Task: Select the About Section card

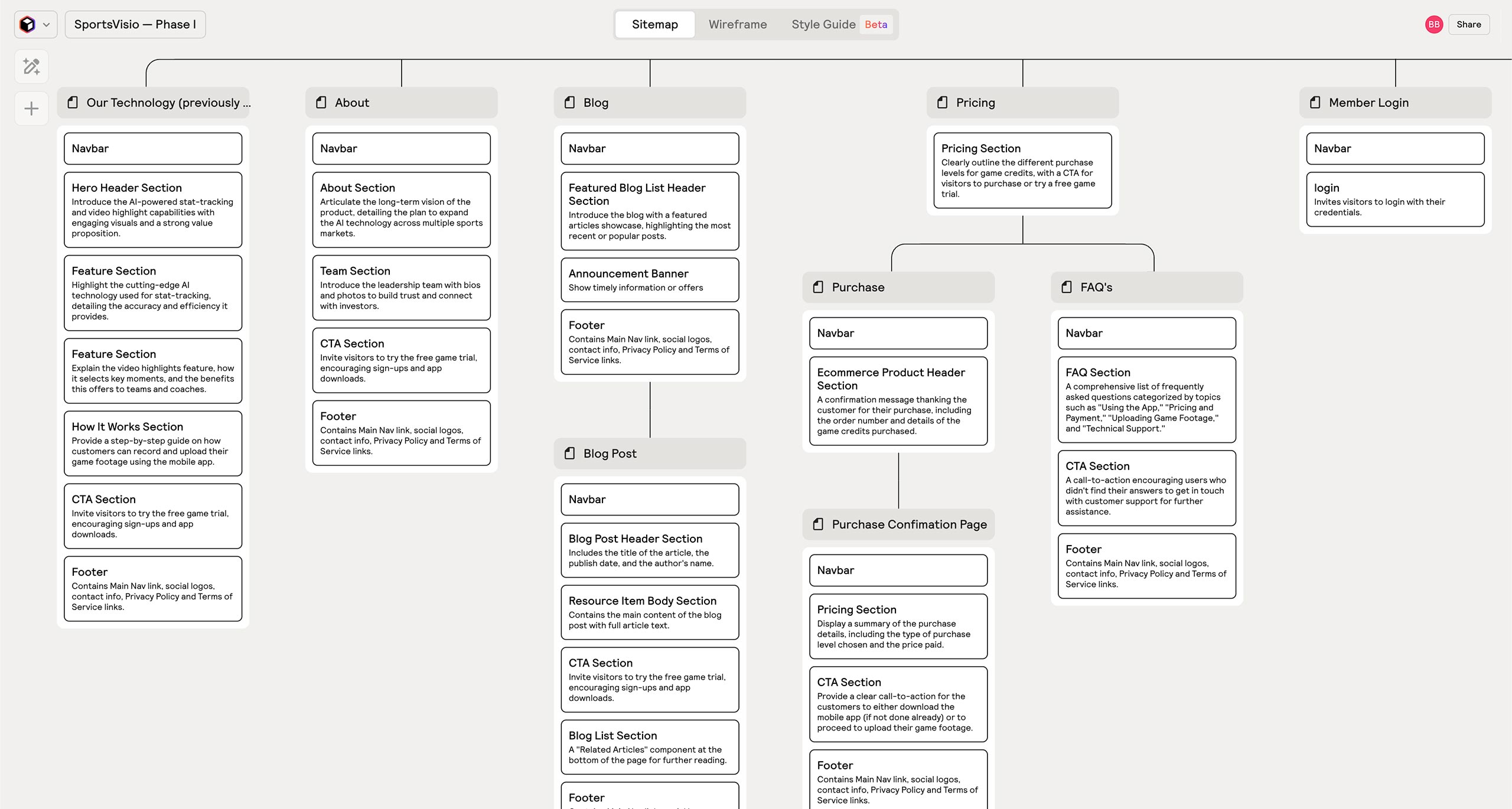Action: [x=402, y=210]
